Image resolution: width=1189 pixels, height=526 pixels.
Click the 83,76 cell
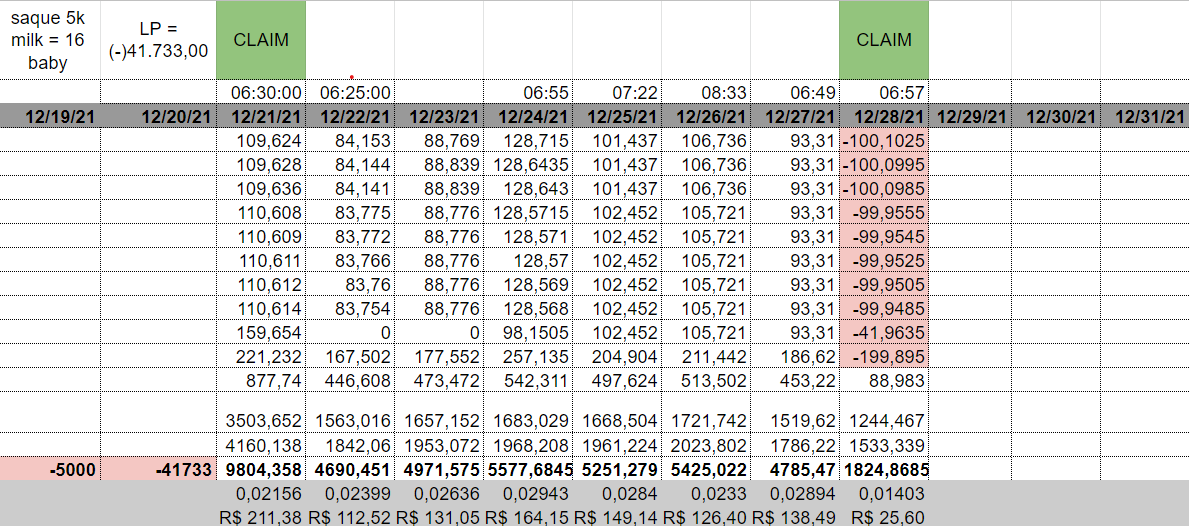[x=350, y=284]
